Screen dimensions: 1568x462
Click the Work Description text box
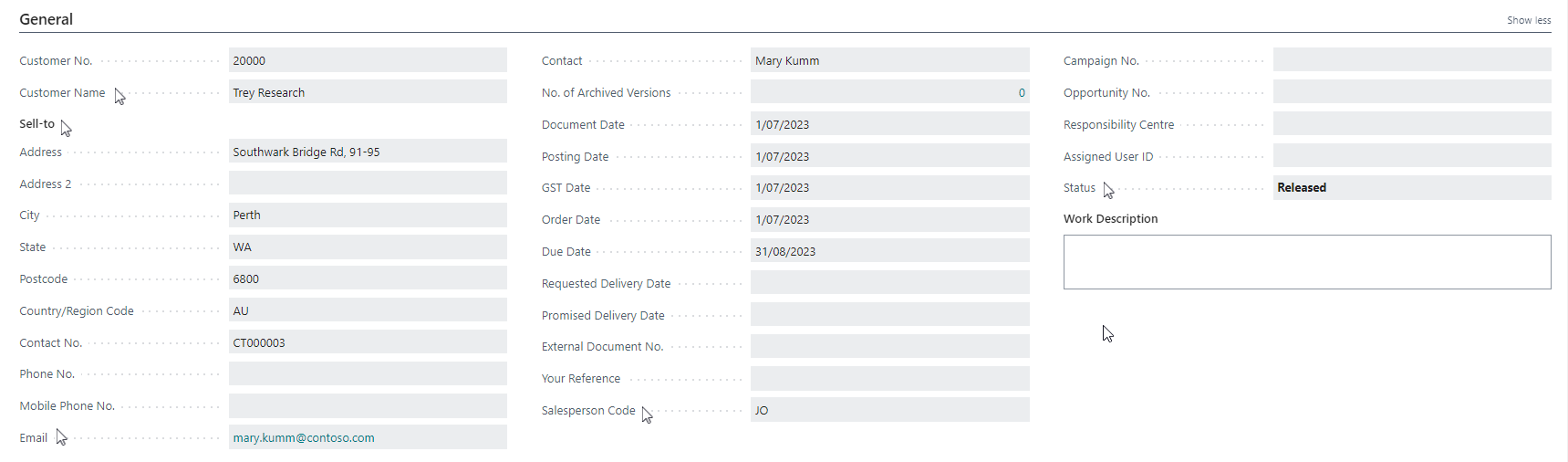(1307, 262)
